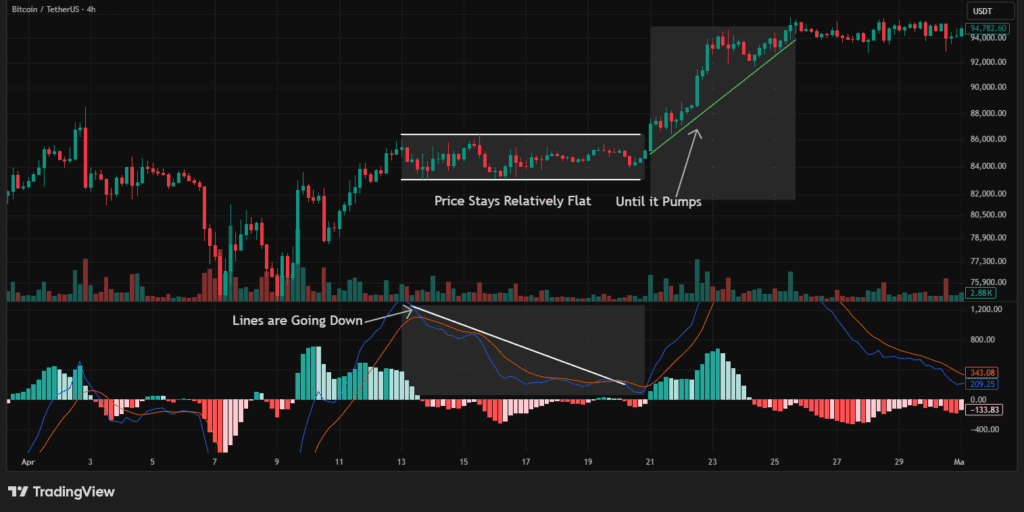
Task: Open the Bitcoin / TetherUS symbol title
Action: 55,10
